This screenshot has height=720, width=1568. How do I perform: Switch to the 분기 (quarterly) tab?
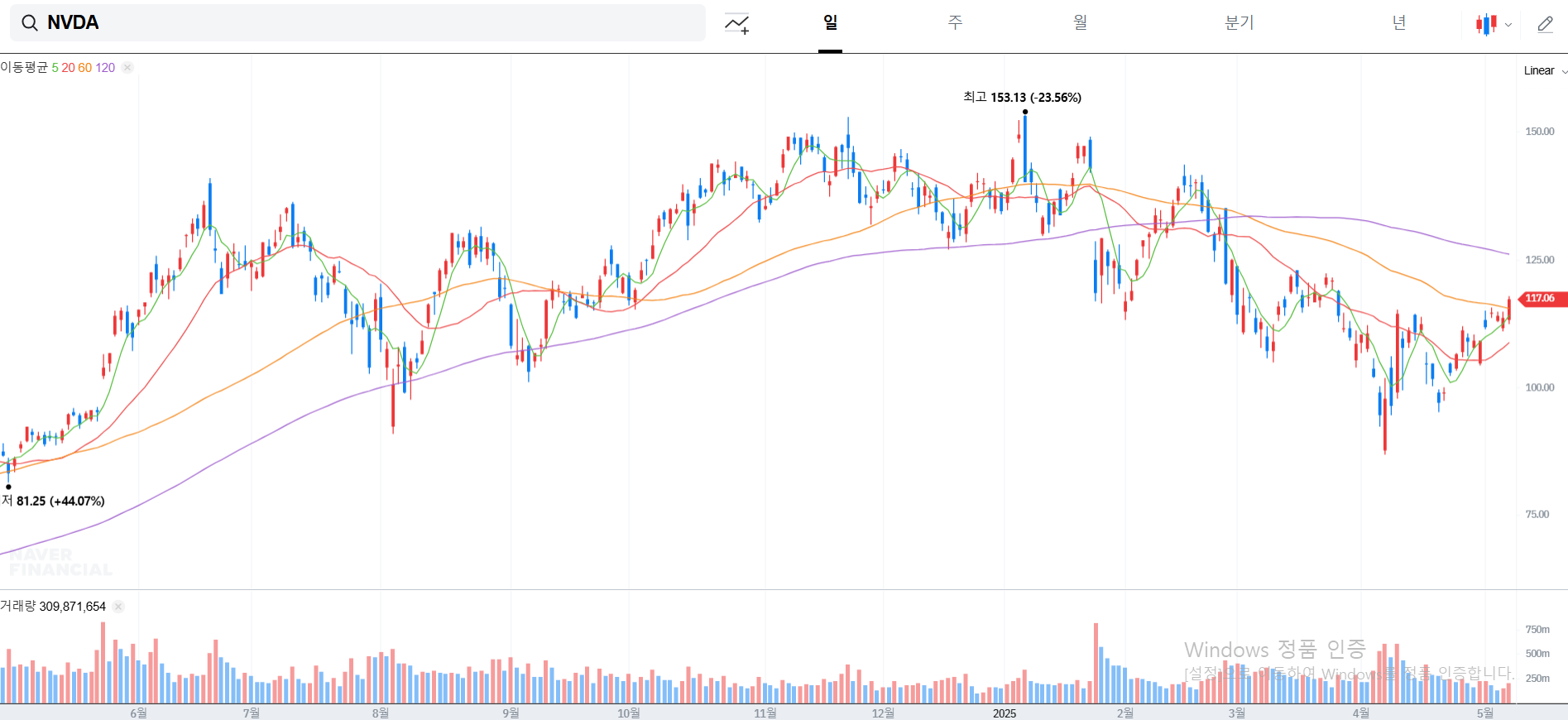pos(1239,22)
